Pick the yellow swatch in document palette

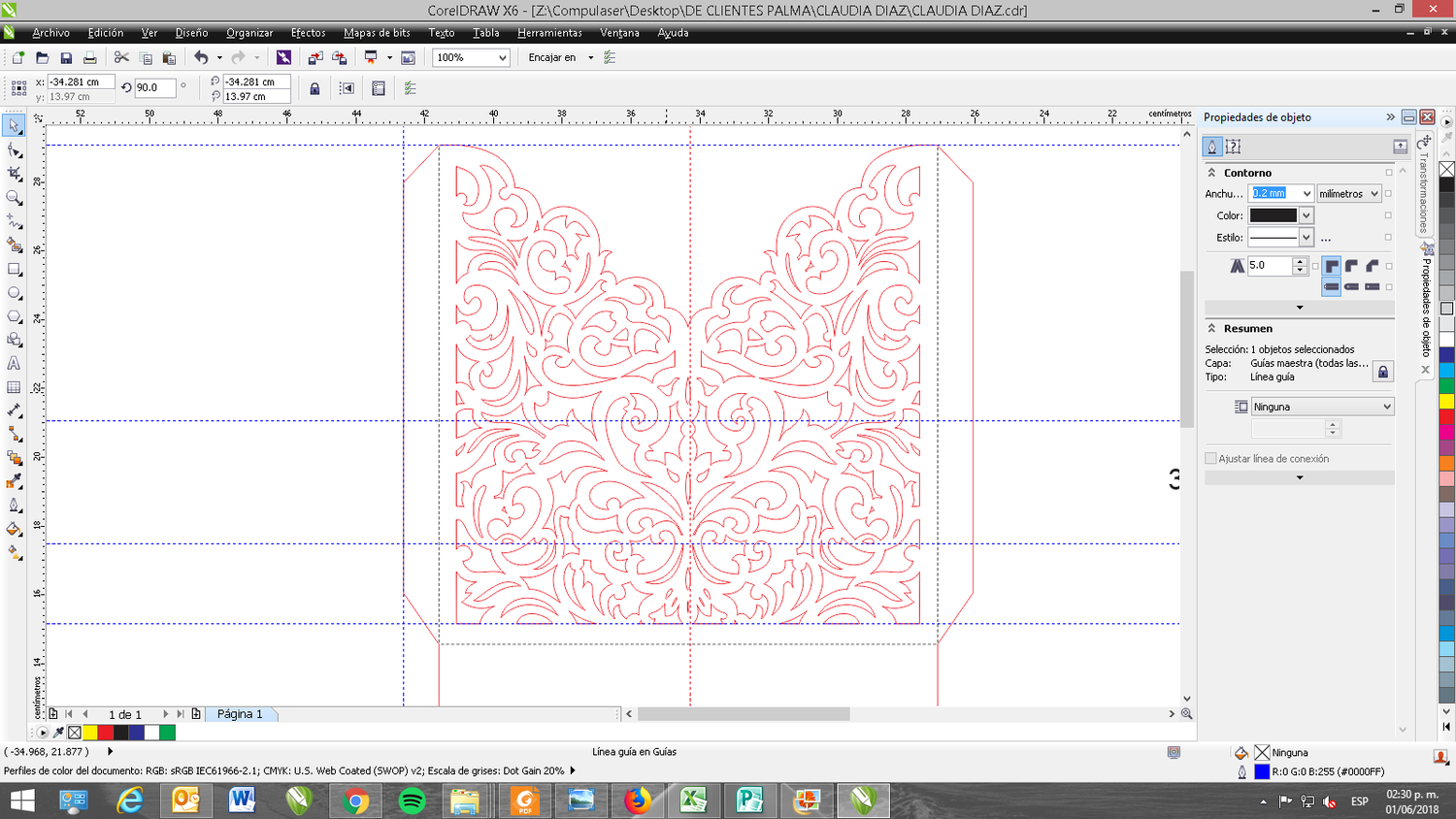(90, 733)
